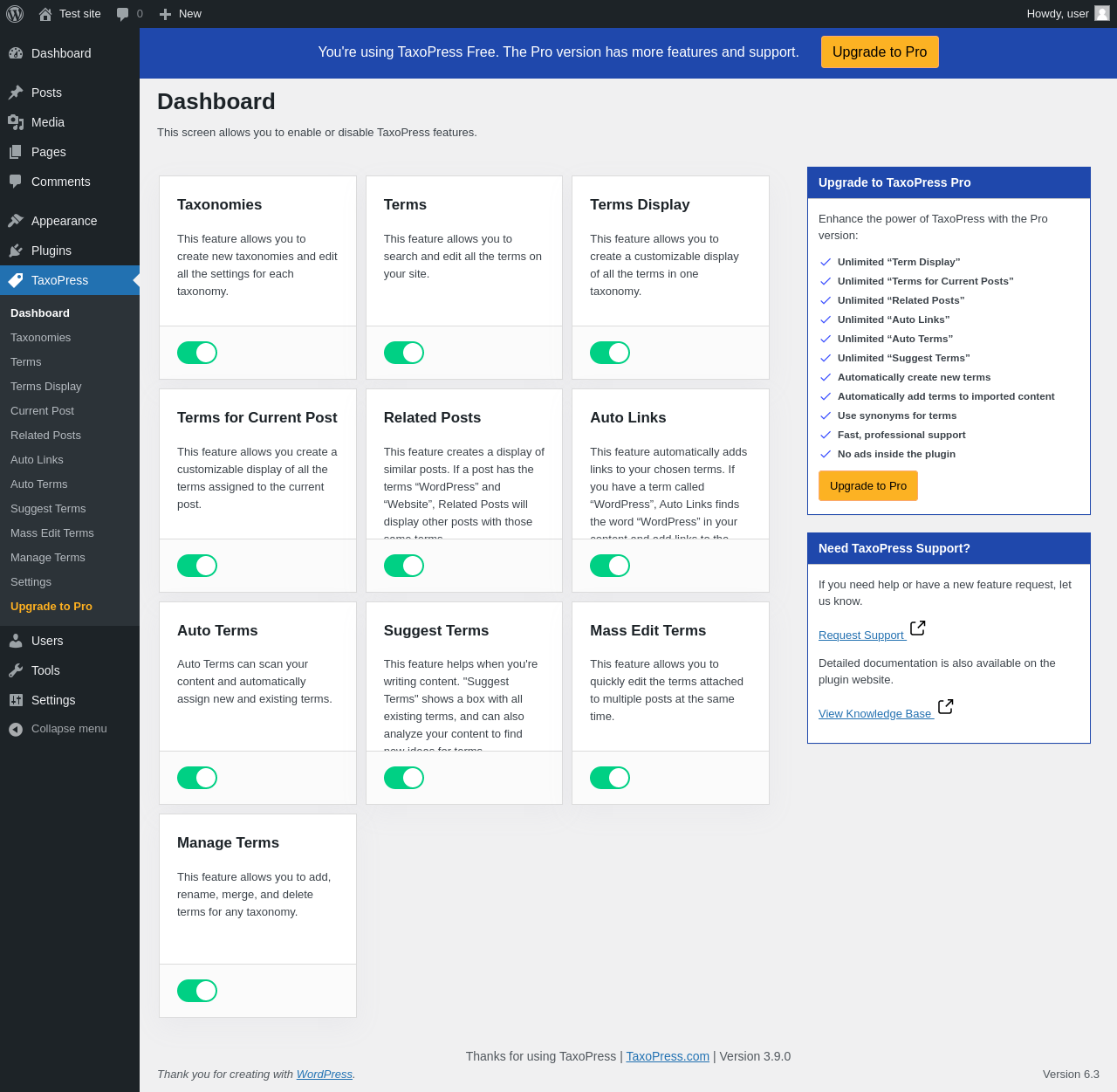1117x1092 pixels.
Task: Click the New content menu label
Action: pyautogui.click(x=190, y=14)
